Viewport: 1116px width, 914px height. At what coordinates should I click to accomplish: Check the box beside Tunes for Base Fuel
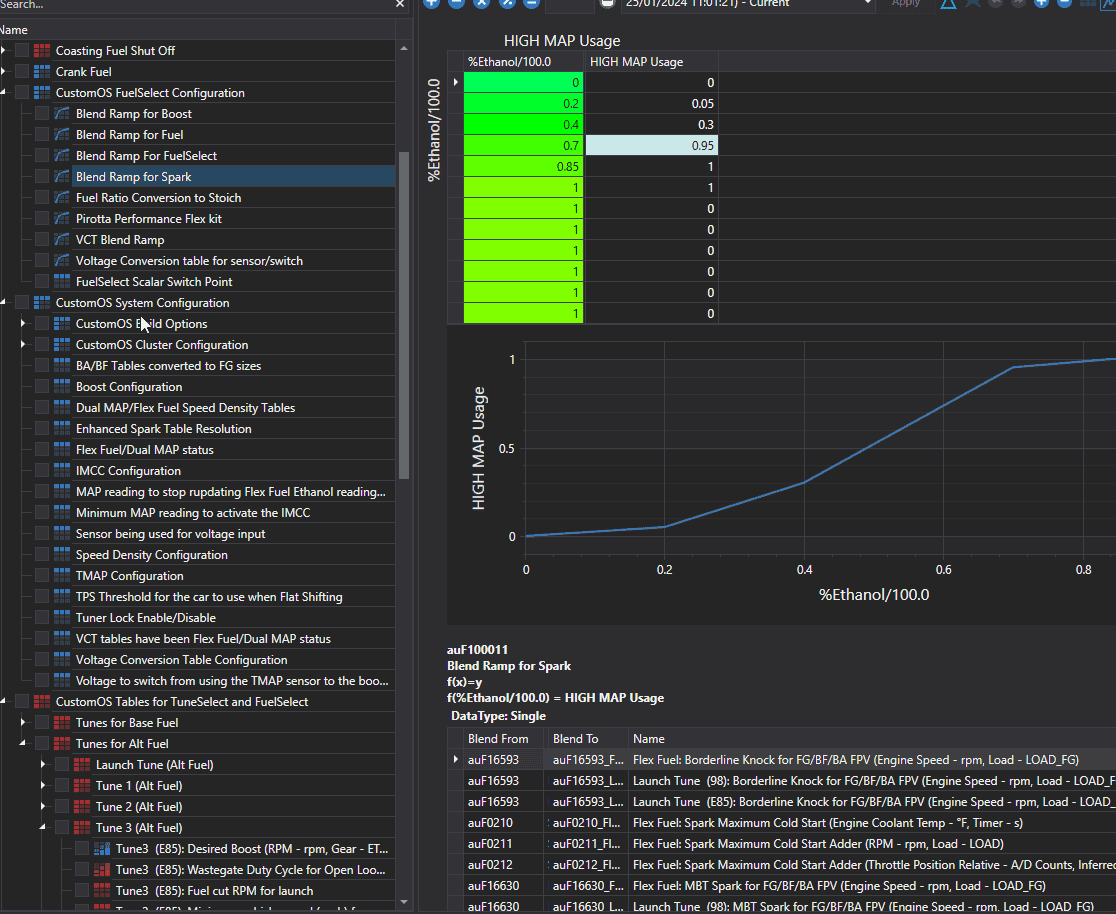click(x=42, y=723)
